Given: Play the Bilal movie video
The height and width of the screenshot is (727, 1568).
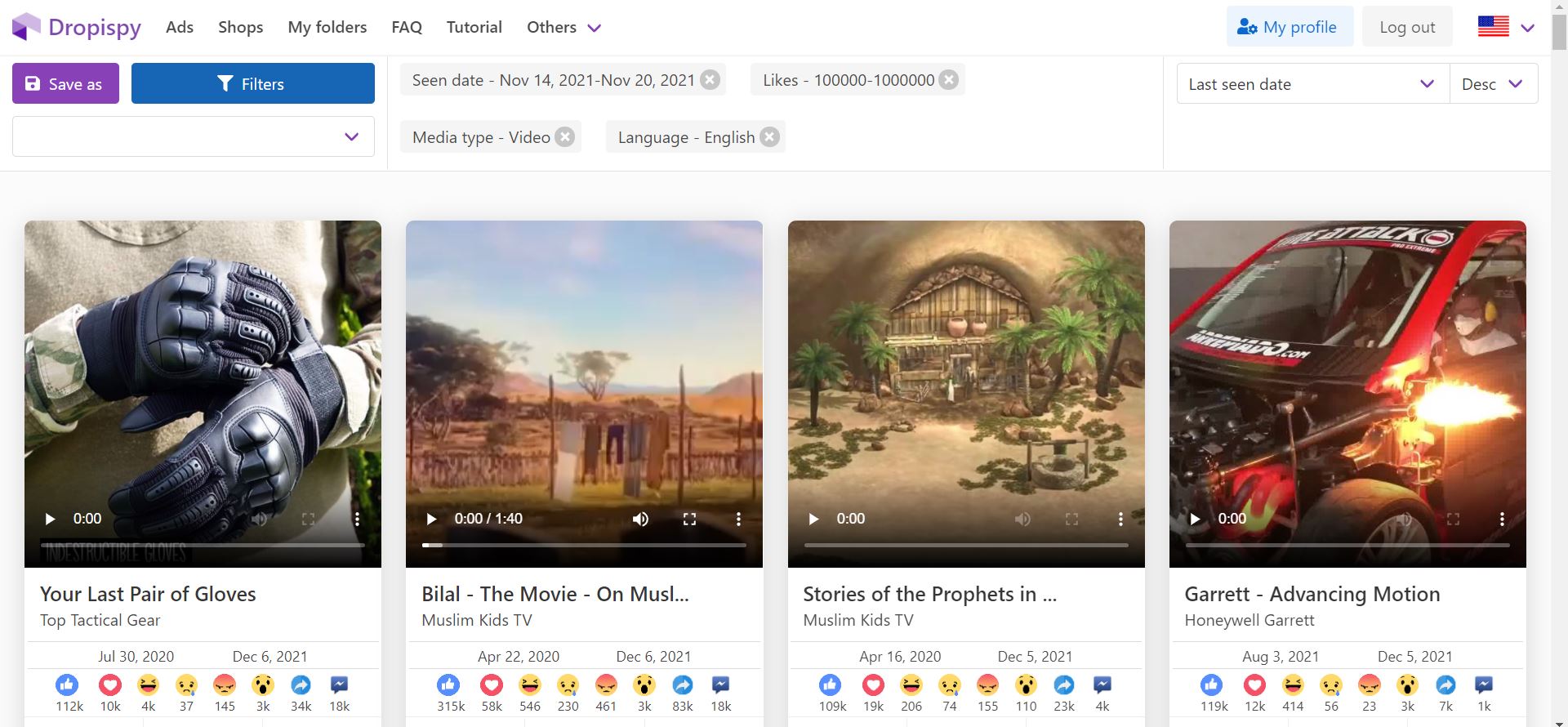Looking at the screenshot, I should (x=432, y=519).
